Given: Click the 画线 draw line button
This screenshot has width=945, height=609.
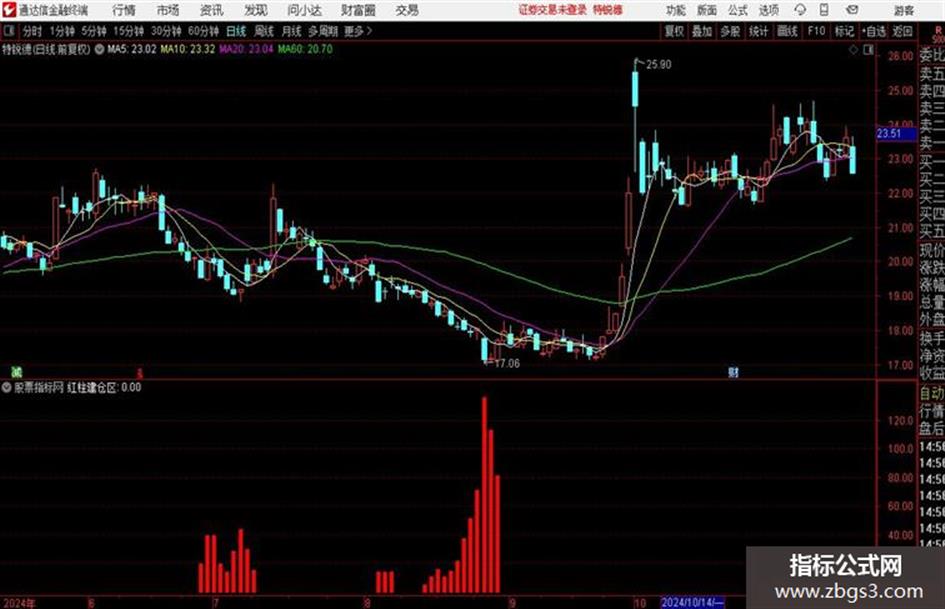Looking at the screenshot, I should pyautogui.click(x=787, y=31).
